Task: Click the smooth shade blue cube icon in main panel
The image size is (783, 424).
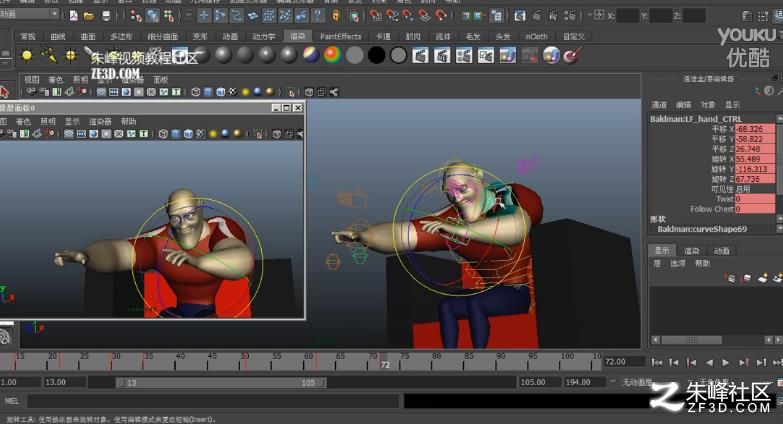Action: pyautogui.click(x=208, y=92)
